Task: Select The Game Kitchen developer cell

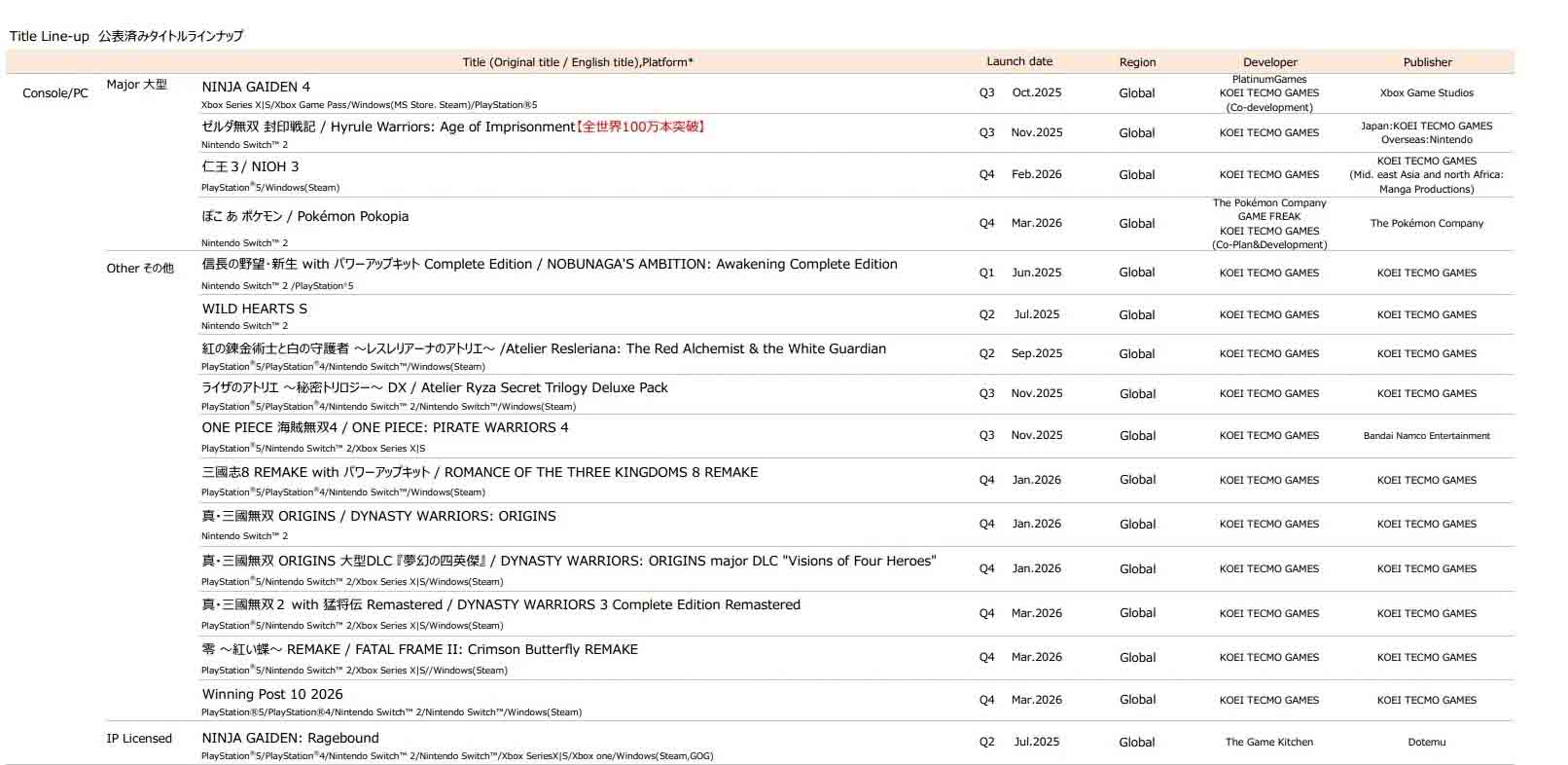Action: point(1268,742)
